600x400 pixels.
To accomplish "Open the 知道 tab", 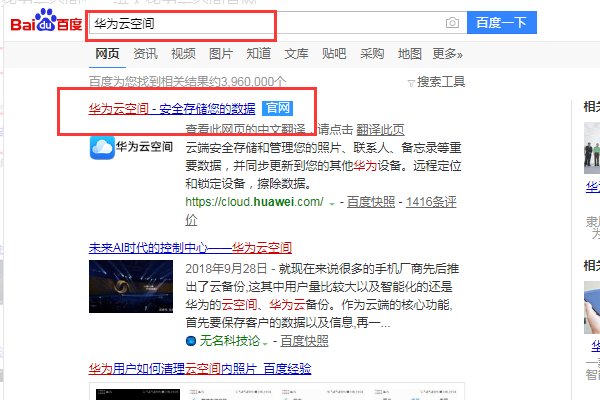I will point(259,54).
